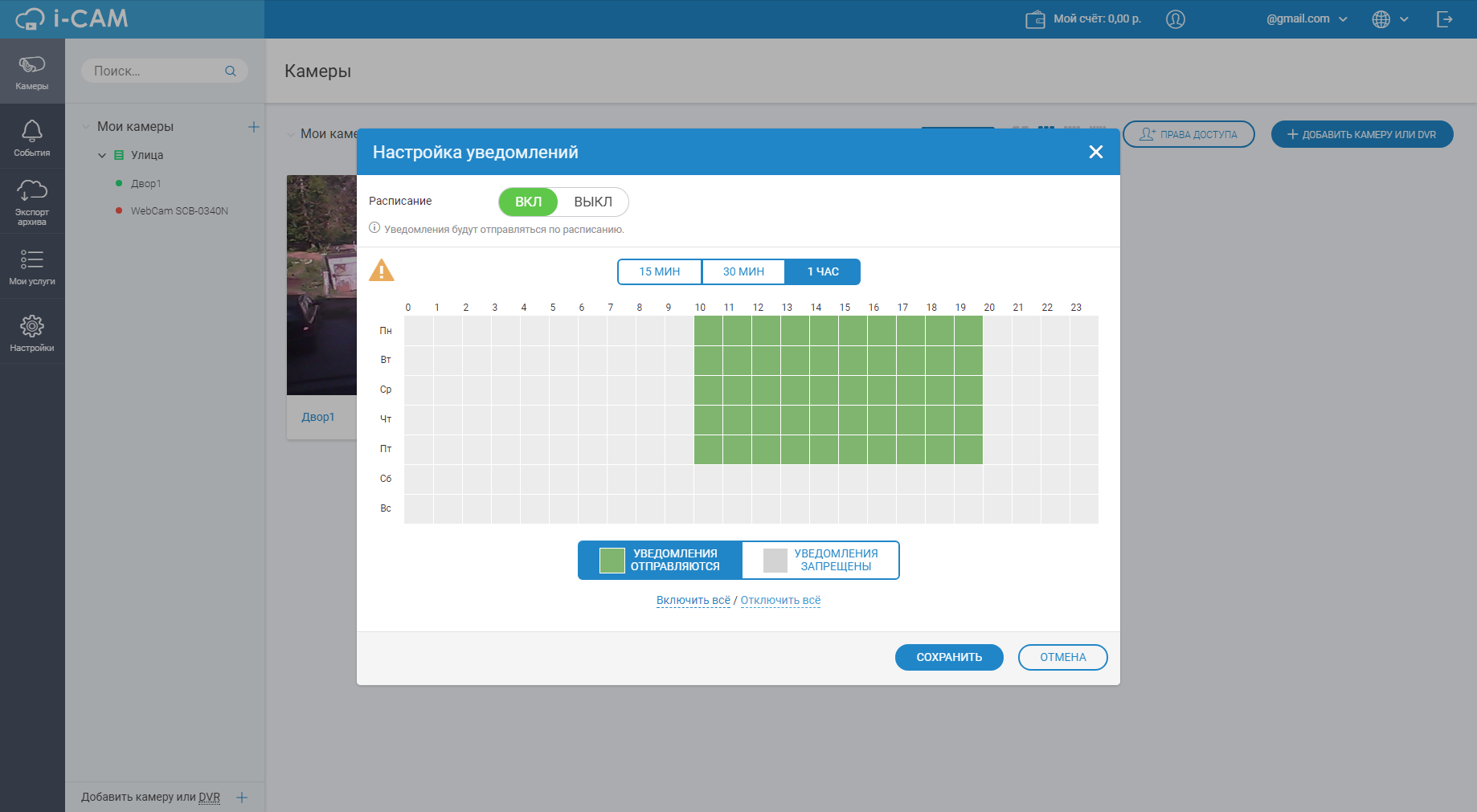Select the УВЕДОМЛЕНИЯ ЗАПРЕЩЕНЫ paint mode

tap(820, 560)
